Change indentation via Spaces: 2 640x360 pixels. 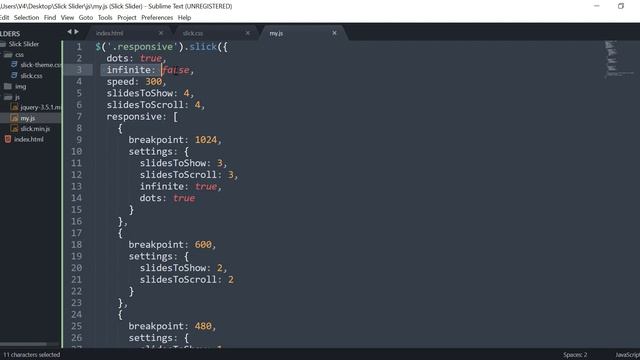(575, 355)
